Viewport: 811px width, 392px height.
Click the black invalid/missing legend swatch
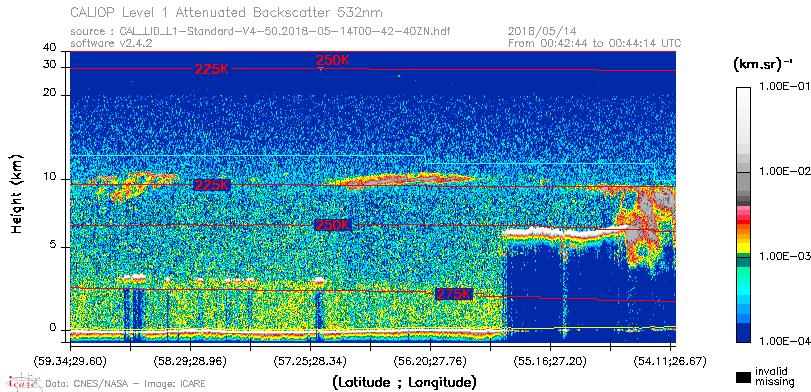coord(743,377)
